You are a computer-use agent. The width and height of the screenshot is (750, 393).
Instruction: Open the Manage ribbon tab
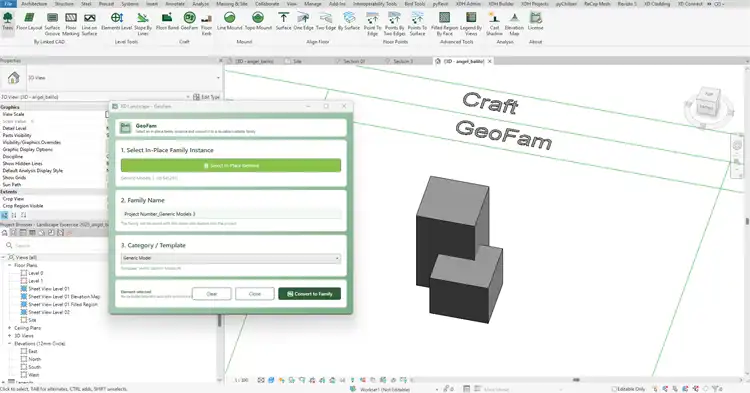(x=313, y=4)
